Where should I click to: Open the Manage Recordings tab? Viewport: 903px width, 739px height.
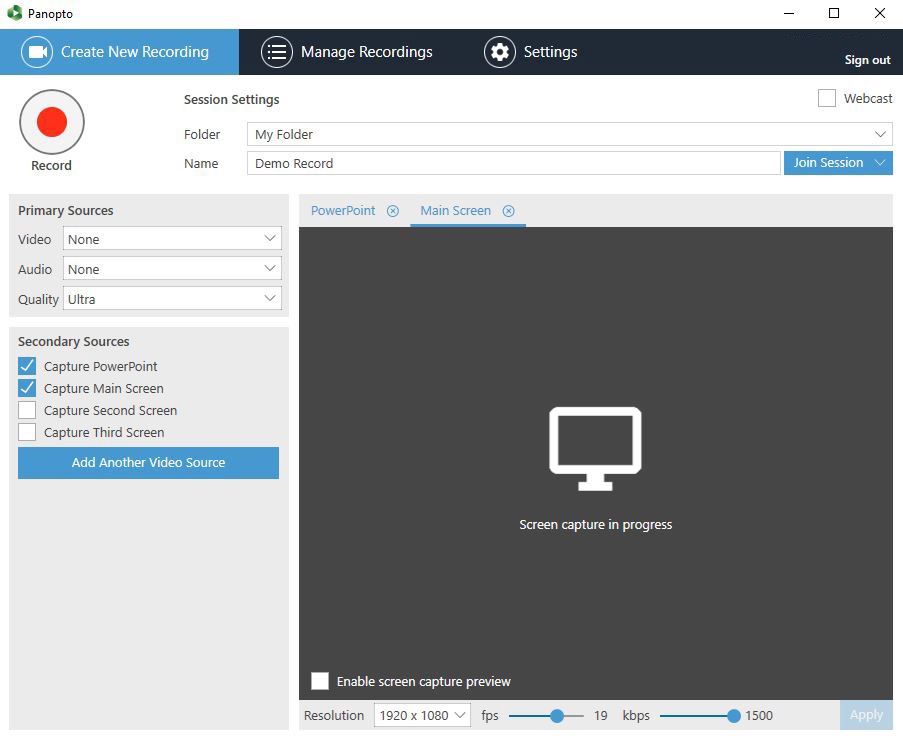[x=366, y=52]
